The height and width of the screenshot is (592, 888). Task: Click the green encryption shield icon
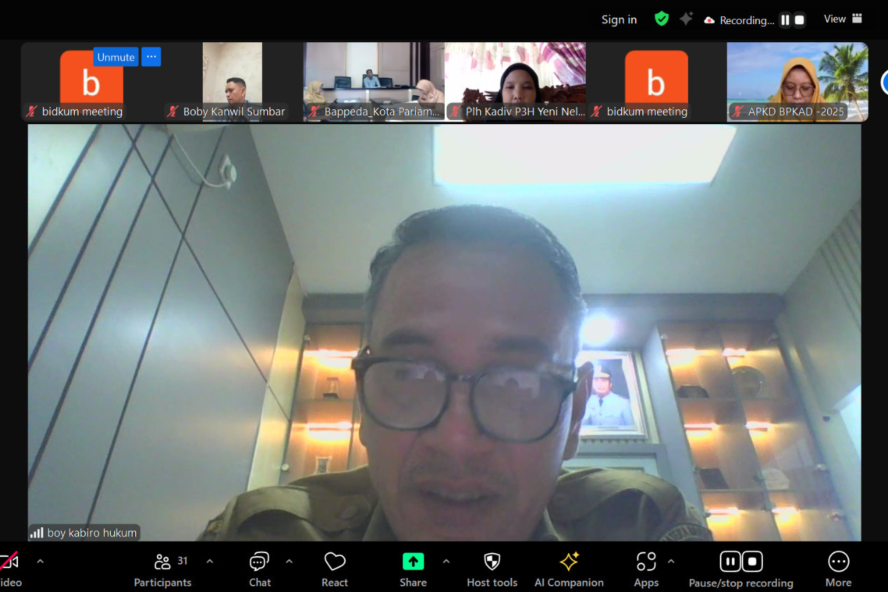pyautogui.click(x=661, y=19)
